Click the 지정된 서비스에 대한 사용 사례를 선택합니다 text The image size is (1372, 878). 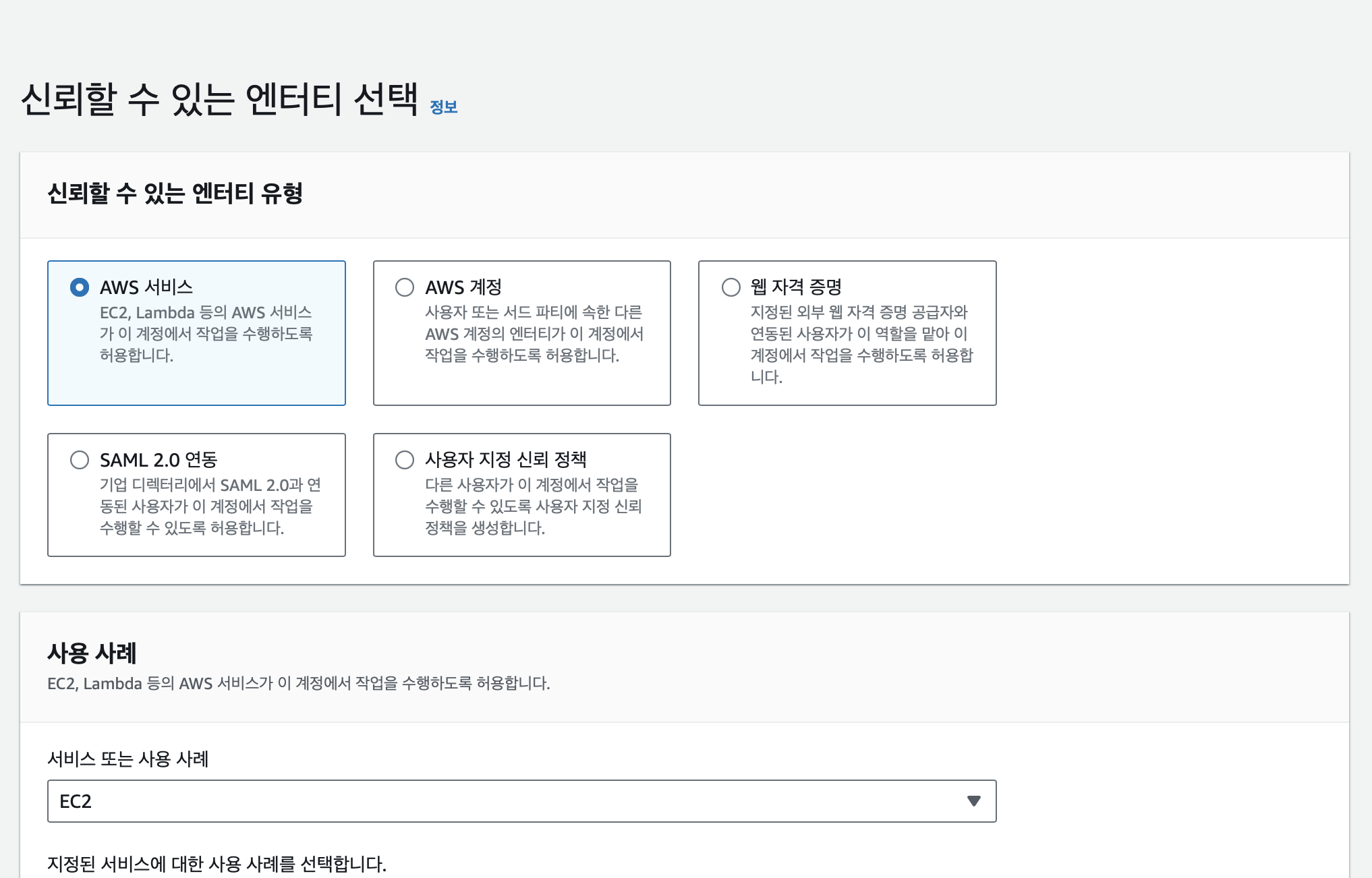217,864
